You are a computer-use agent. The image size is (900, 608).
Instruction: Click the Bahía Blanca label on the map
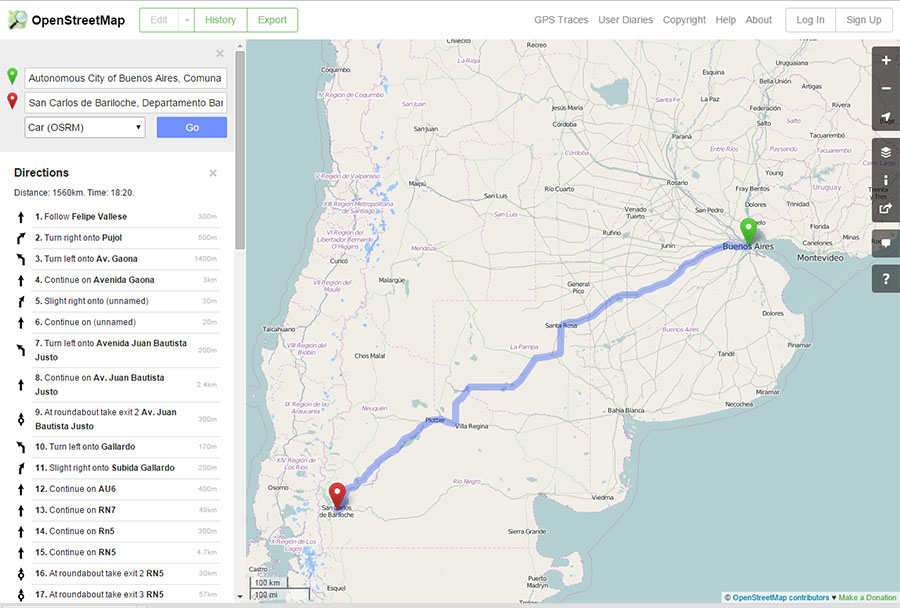pos(626,411)
